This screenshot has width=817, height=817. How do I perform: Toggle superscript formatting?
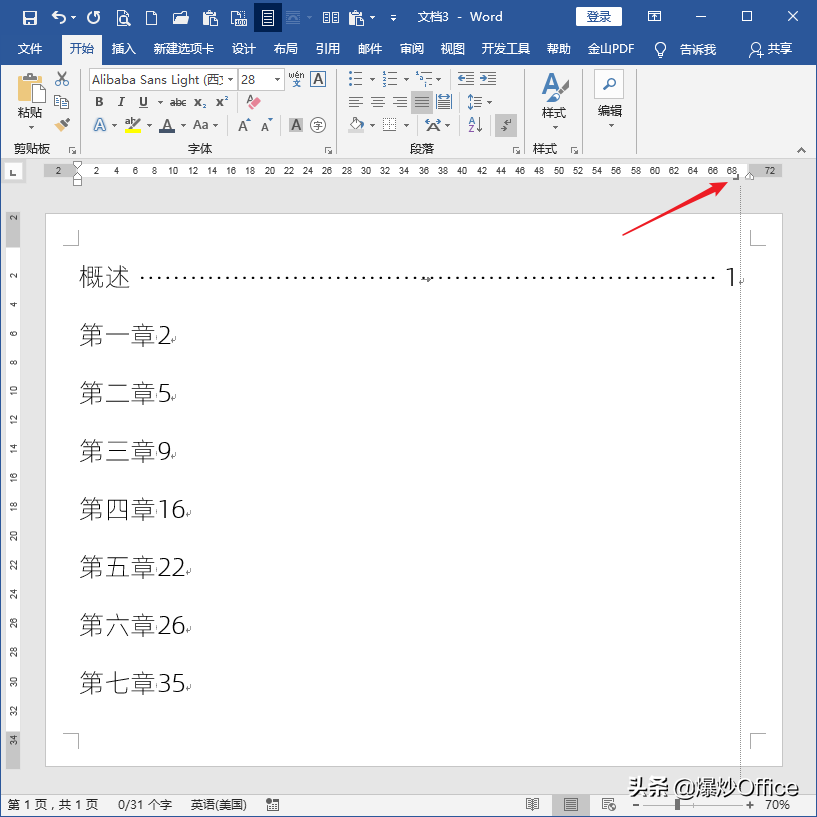tap(222, 102)
